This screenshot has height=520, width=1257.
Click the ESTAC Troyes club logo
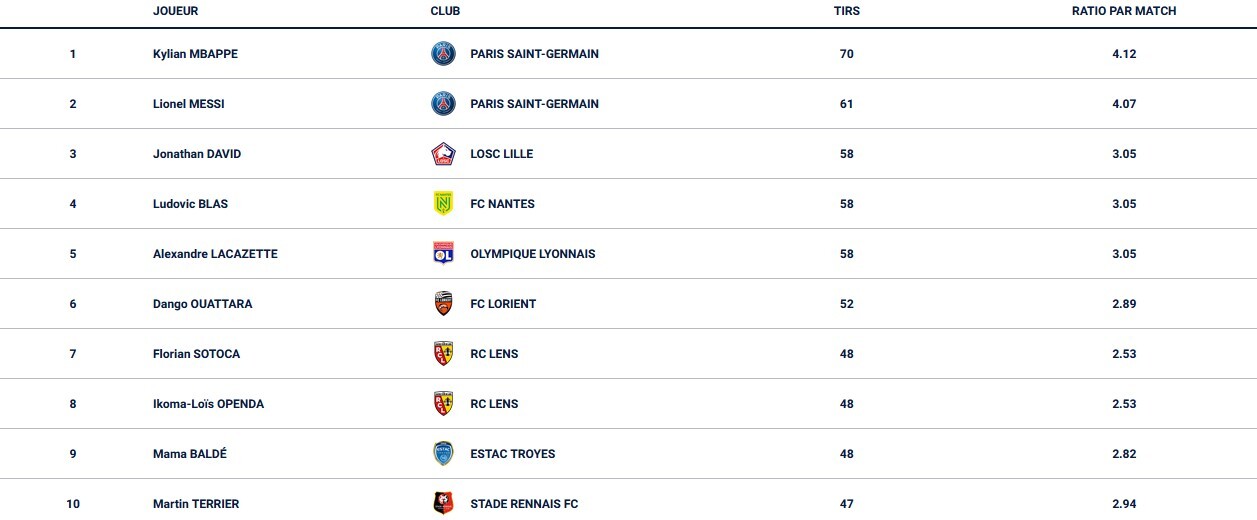(443, 454)
